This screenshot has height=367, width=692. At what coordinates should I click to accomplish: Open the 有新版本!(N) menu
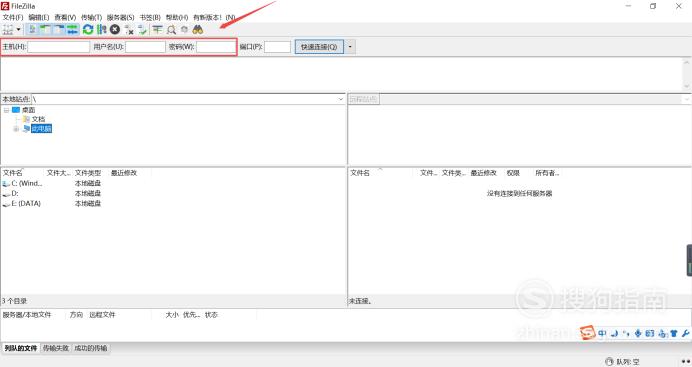tap(214, 17)
